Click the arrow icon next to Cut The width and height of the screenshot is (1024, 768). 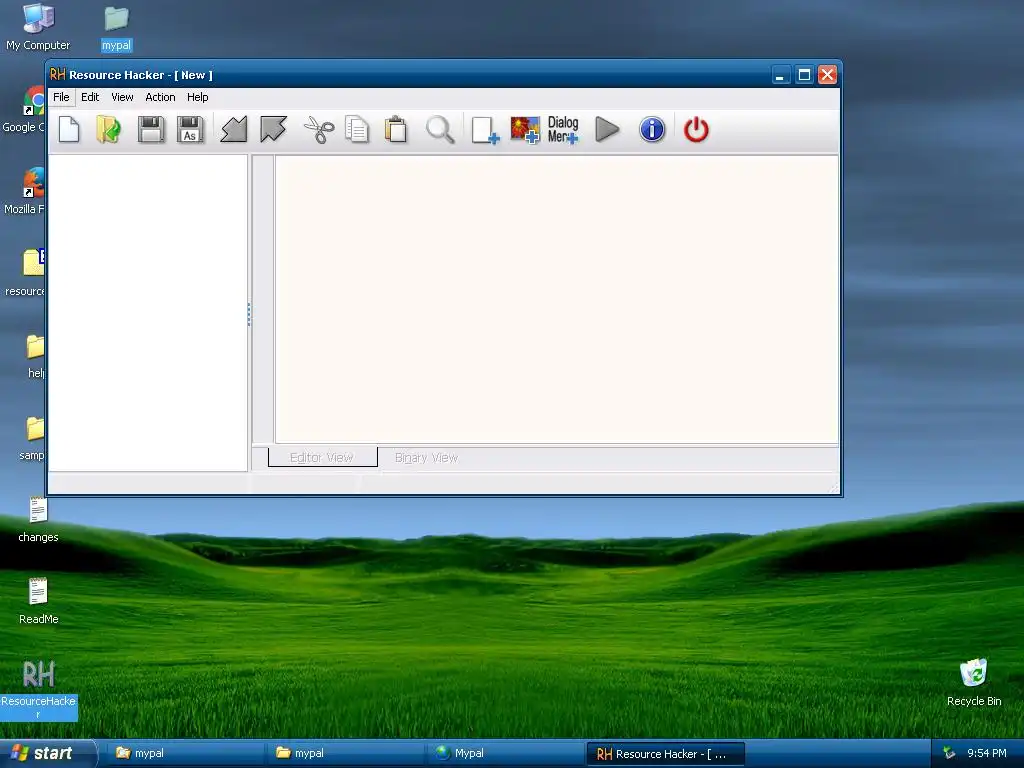pos(273,129)
